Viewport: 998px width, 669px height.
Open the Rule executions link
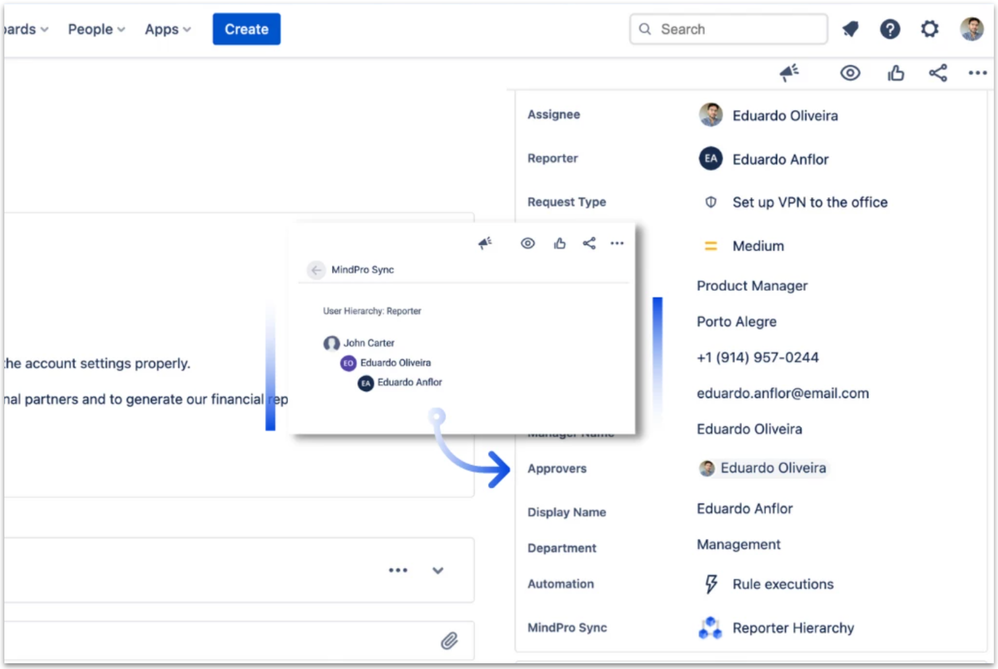pos(783,584)
